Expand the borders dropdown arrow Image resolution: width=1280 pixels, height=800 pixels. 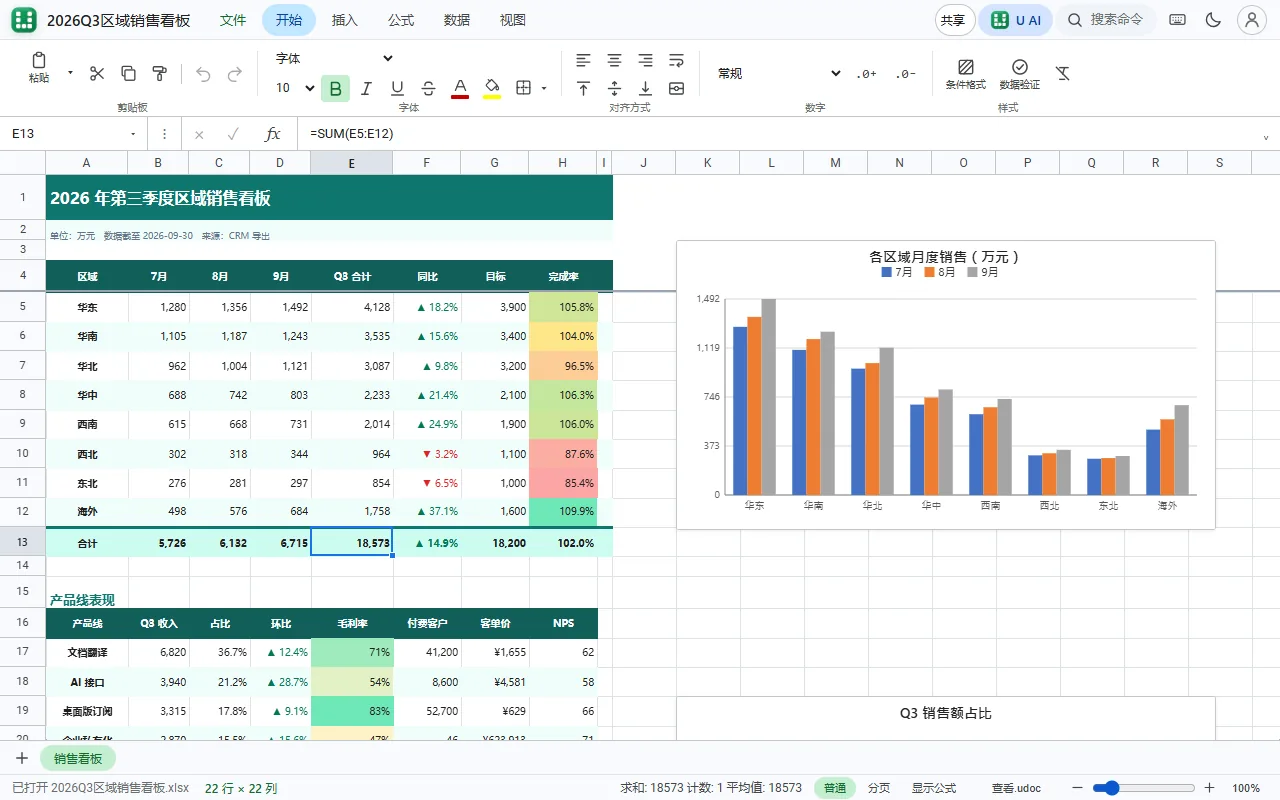click(544, 88)
